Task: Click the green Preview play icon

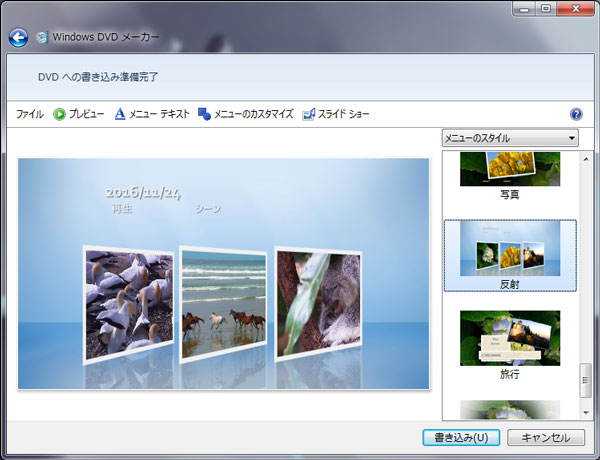Action: coord(59,114)
